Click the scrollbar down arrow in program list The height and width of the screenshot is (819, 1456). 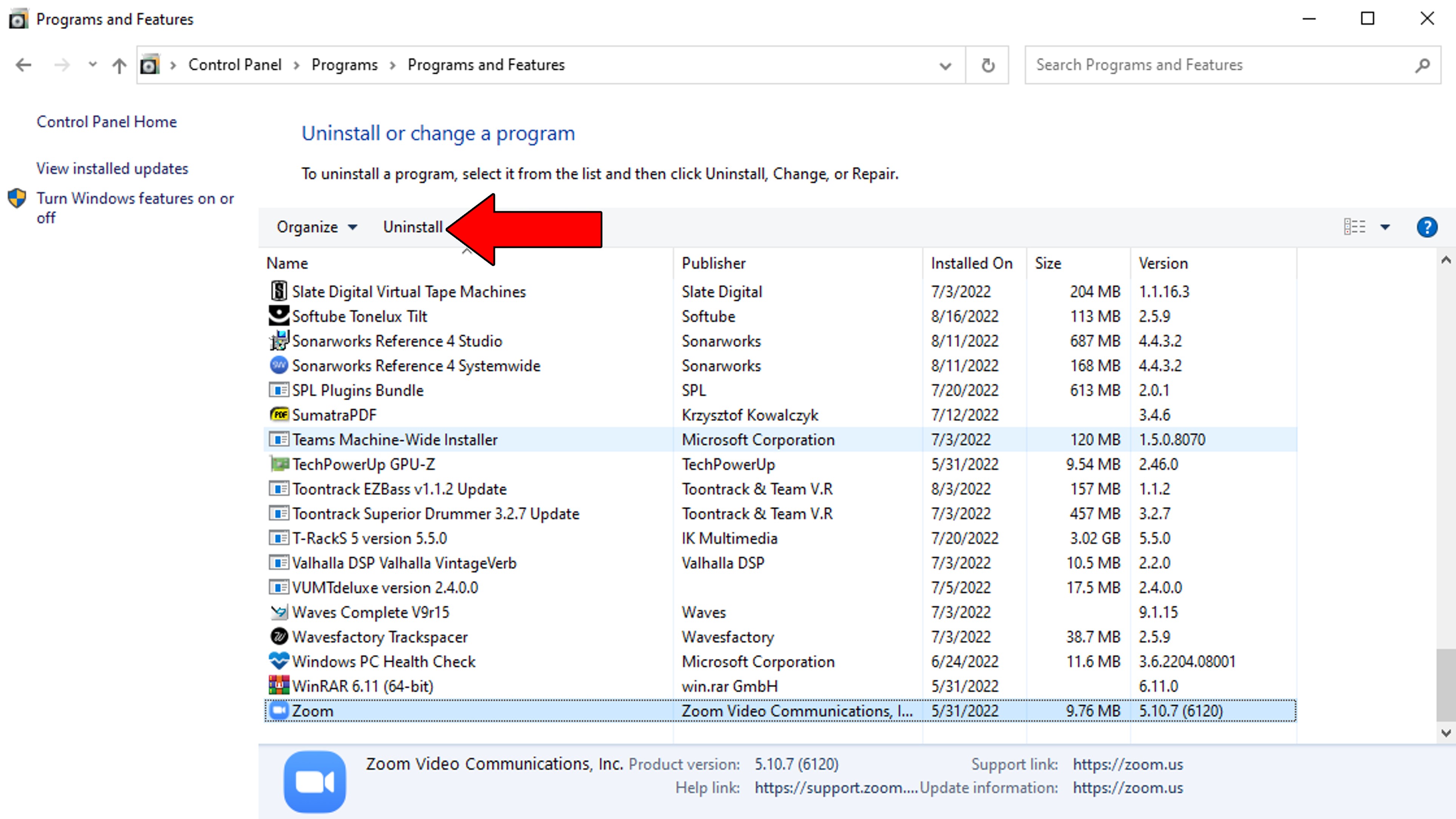[1446, 733]
